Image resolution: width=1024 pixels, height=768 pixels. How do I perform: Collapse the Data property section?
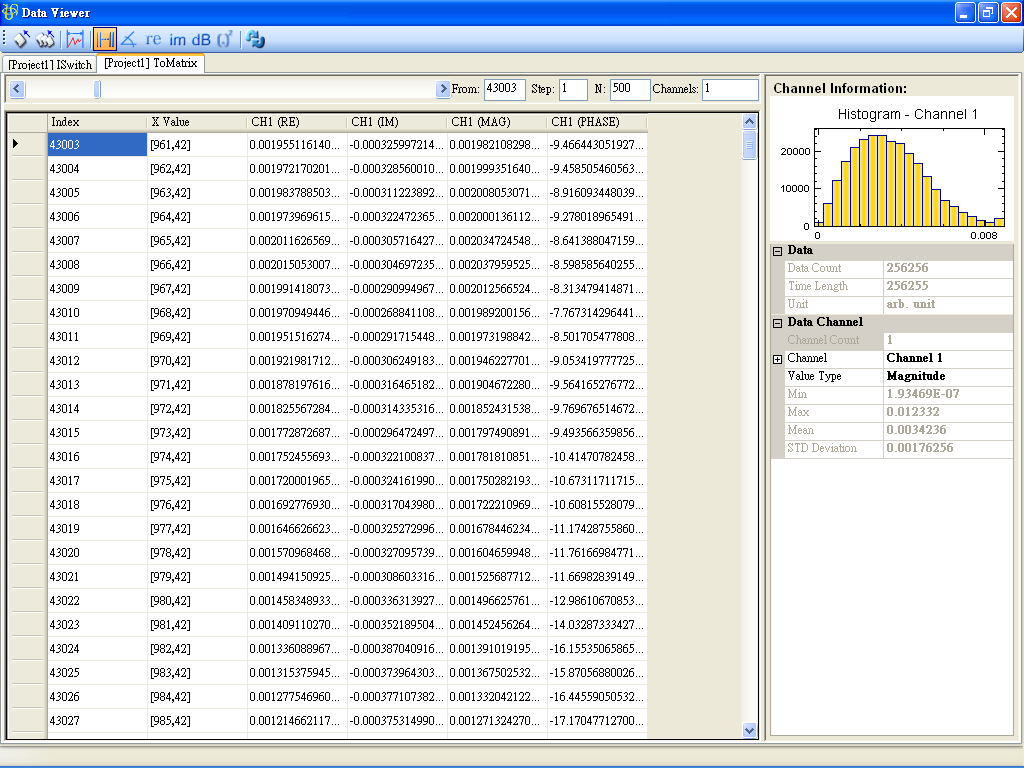pyautogui.click(x=778, y=251)
